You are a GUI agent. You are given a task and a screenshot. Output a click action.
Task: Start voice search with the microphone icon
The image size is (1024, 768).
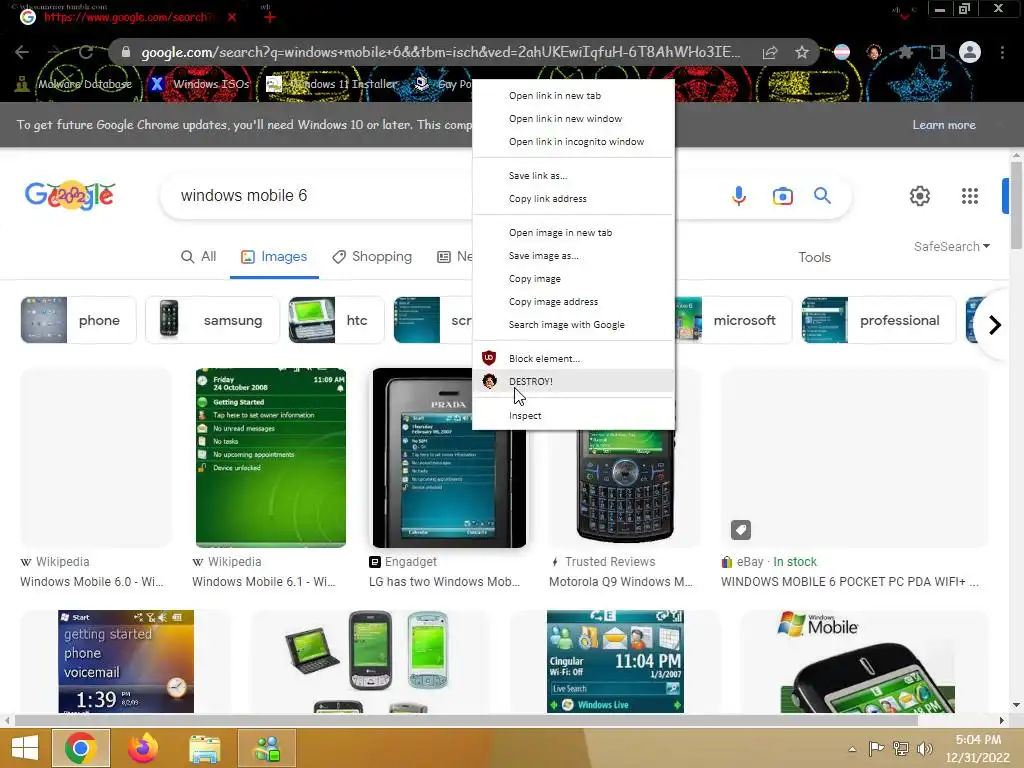coord(739,195)
